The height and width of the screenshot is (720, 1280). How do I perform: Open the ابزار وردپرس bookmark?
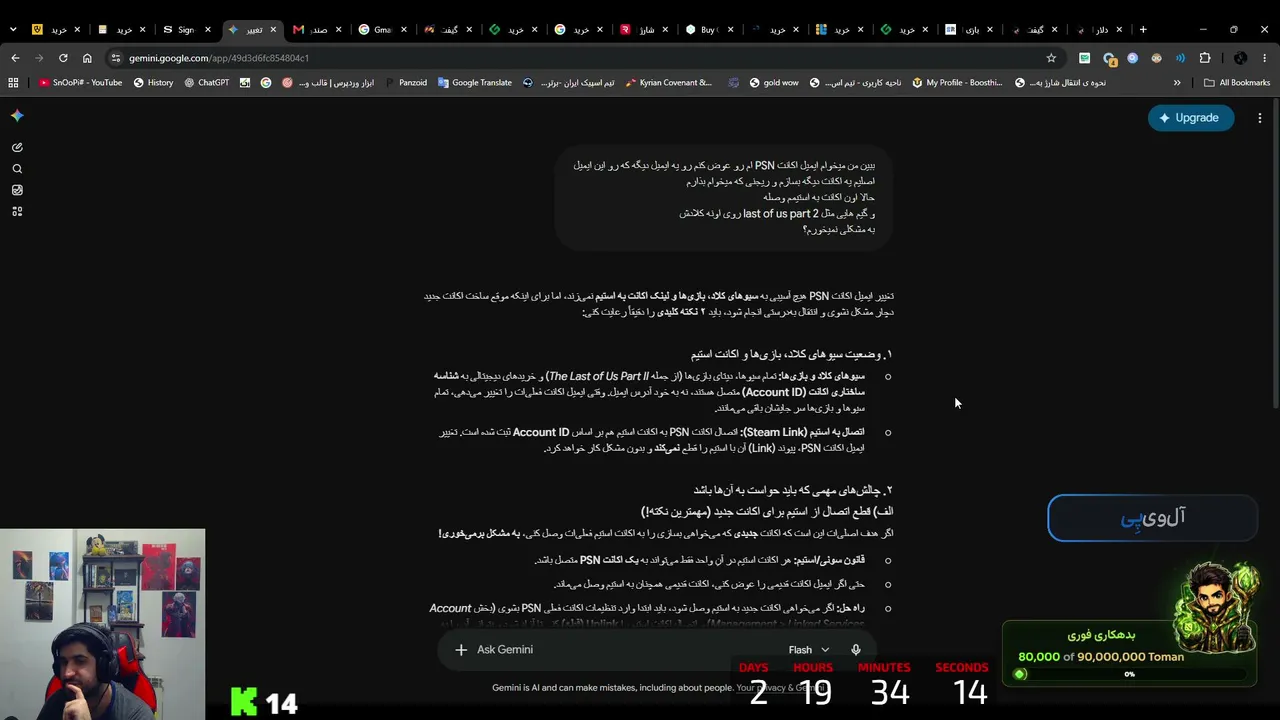click(328, 83)
